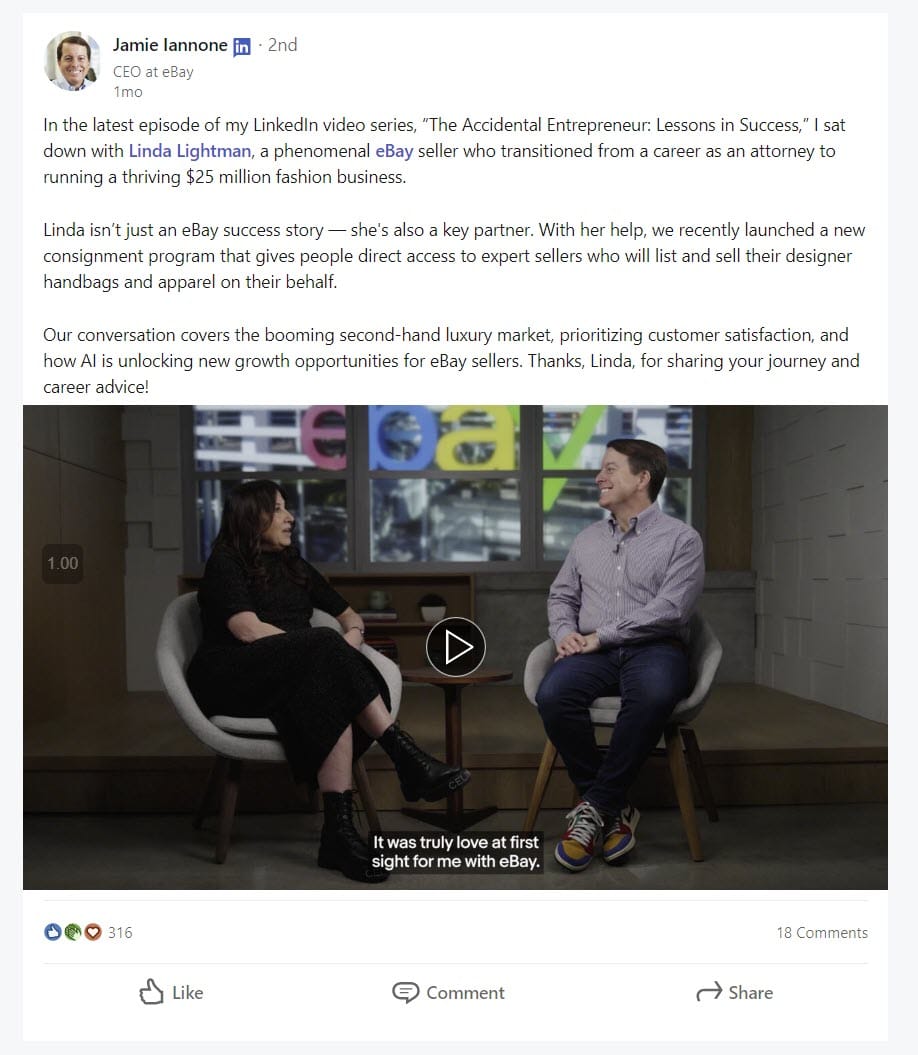Screen dimensions: 918x1055
Task: Click the blue like reaction icon
Action: click(x=52, y=932)
